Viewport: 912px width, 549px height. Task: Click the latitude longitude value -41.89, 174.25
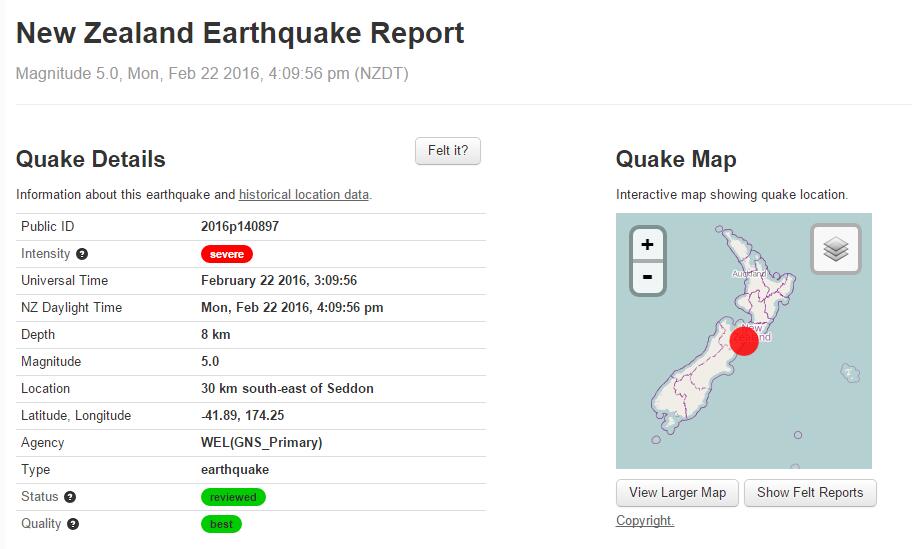(x=242, y=416)
